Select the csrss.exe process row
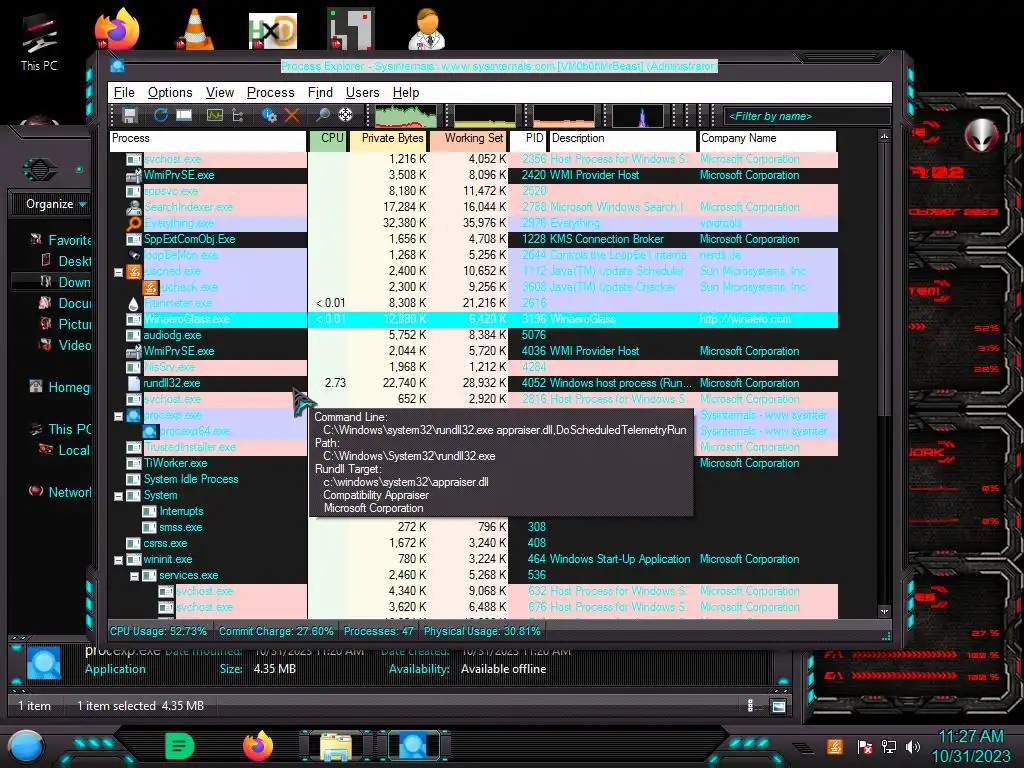This screenshot has width=1024, height=768. pos(473,543)
